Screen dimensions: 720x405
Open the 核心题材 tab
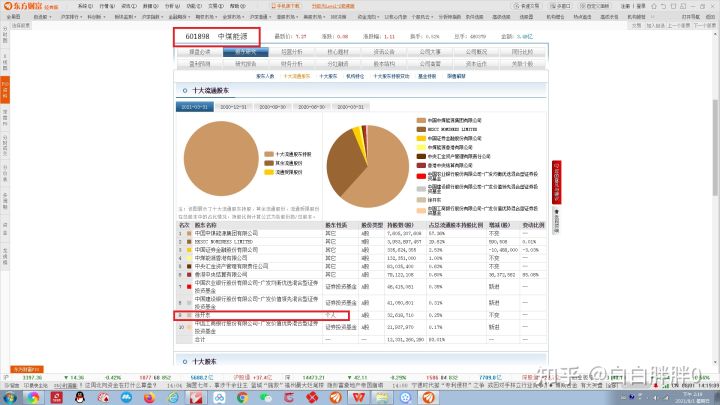pyautogui.click(x=338, y=52)
